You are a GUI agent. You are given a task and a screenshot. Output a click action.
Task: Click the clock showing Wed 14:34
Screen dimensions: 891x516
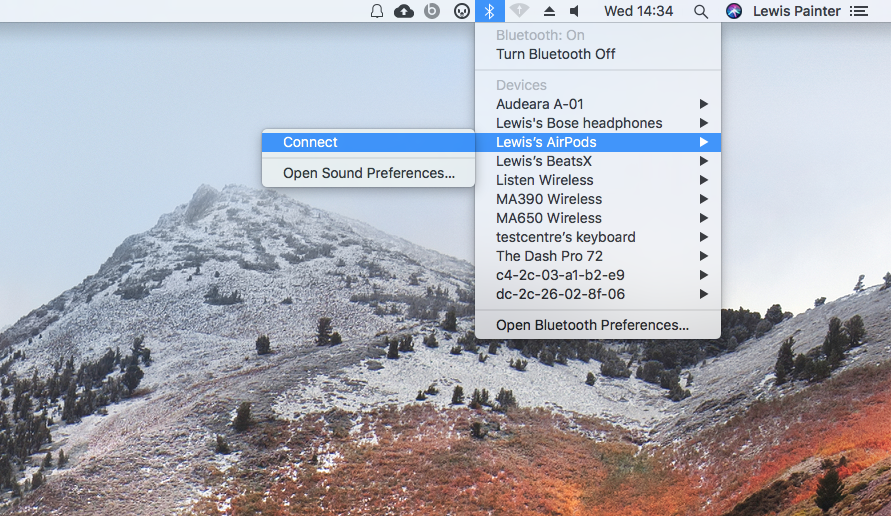638,11
